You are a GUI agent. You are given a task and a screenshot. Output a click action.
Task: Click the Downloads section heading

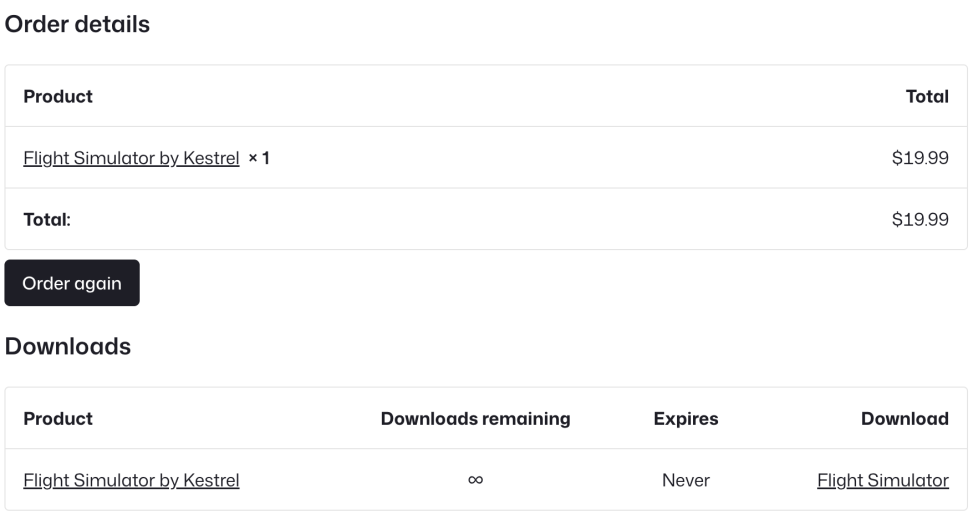(x=68, y=346)
